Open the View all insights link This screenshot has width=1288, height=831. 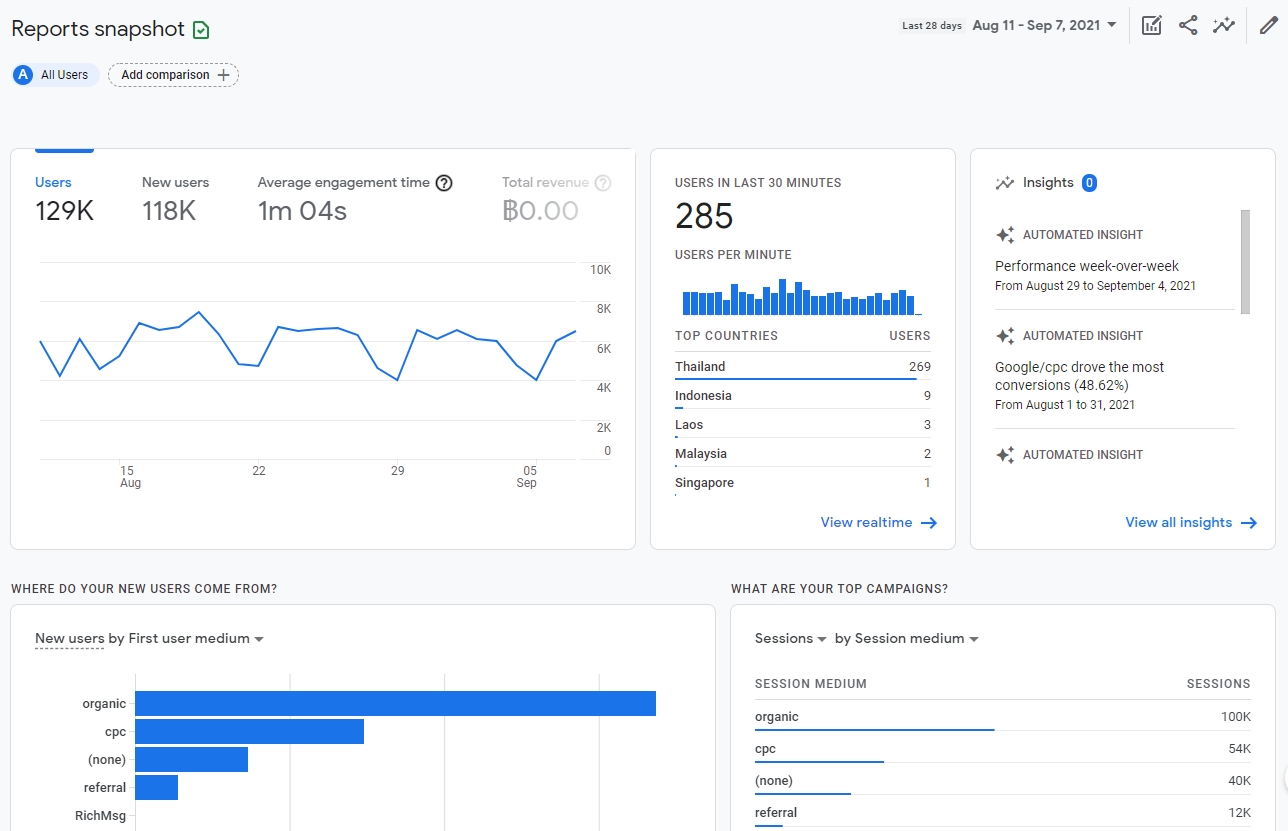click(x=1190, y=522)
